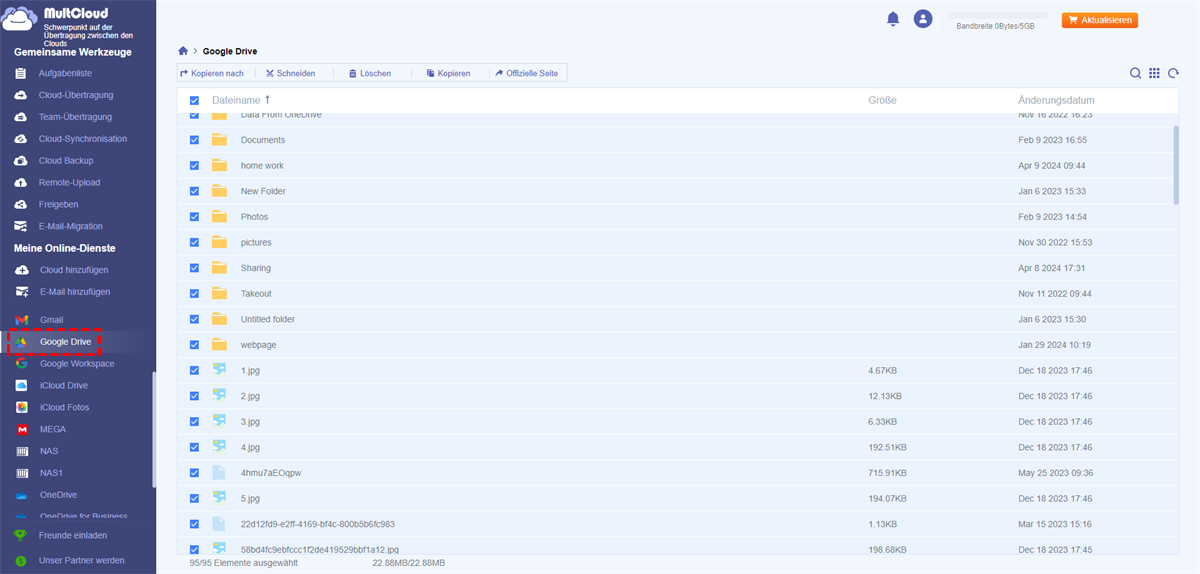Click the Aktualisieren upgrade button
The height and width of the screenshot is (574, 1200).
click(1099, 20)
